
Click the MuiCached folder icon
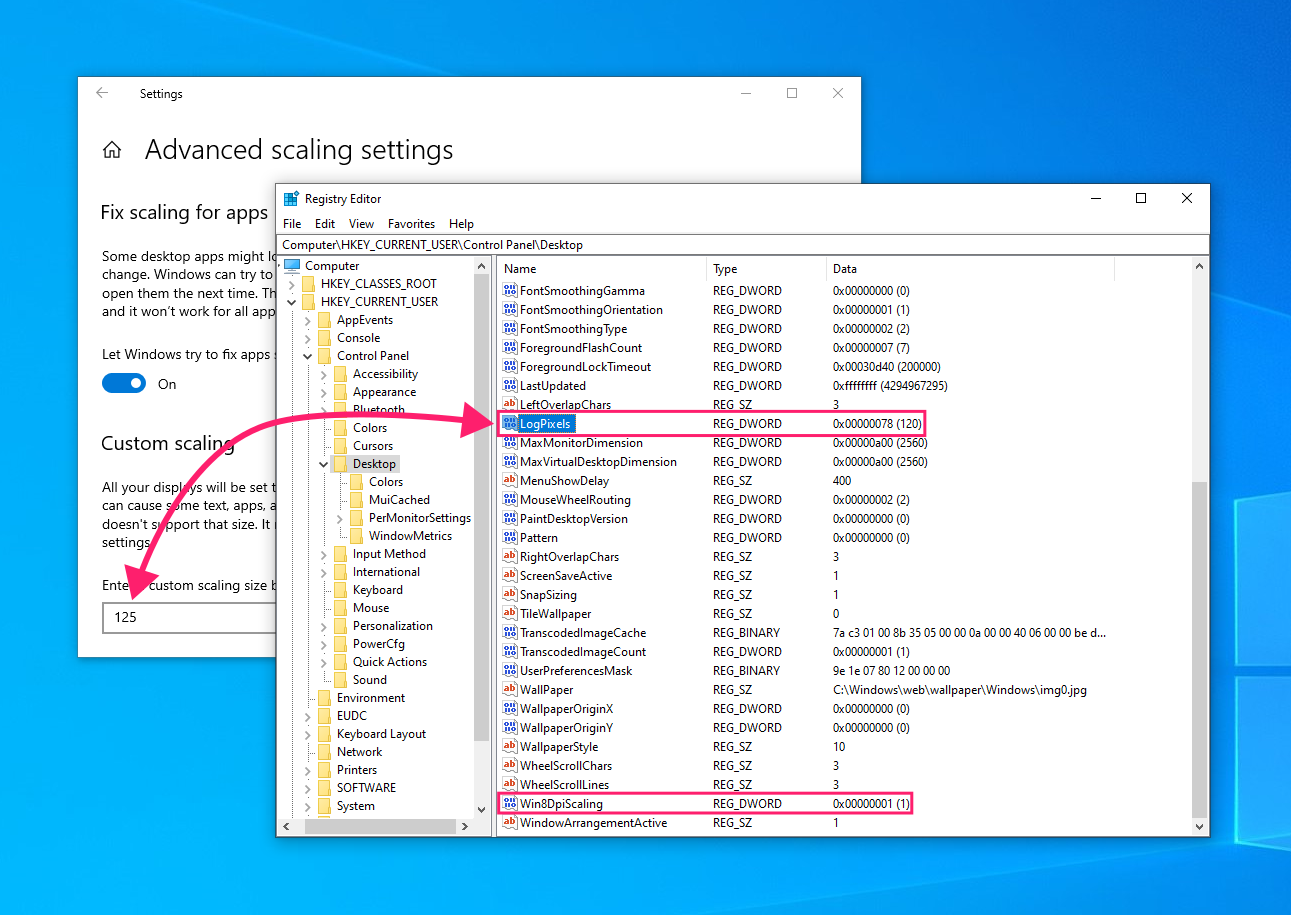pyautogui.click(x=356, y=500)
